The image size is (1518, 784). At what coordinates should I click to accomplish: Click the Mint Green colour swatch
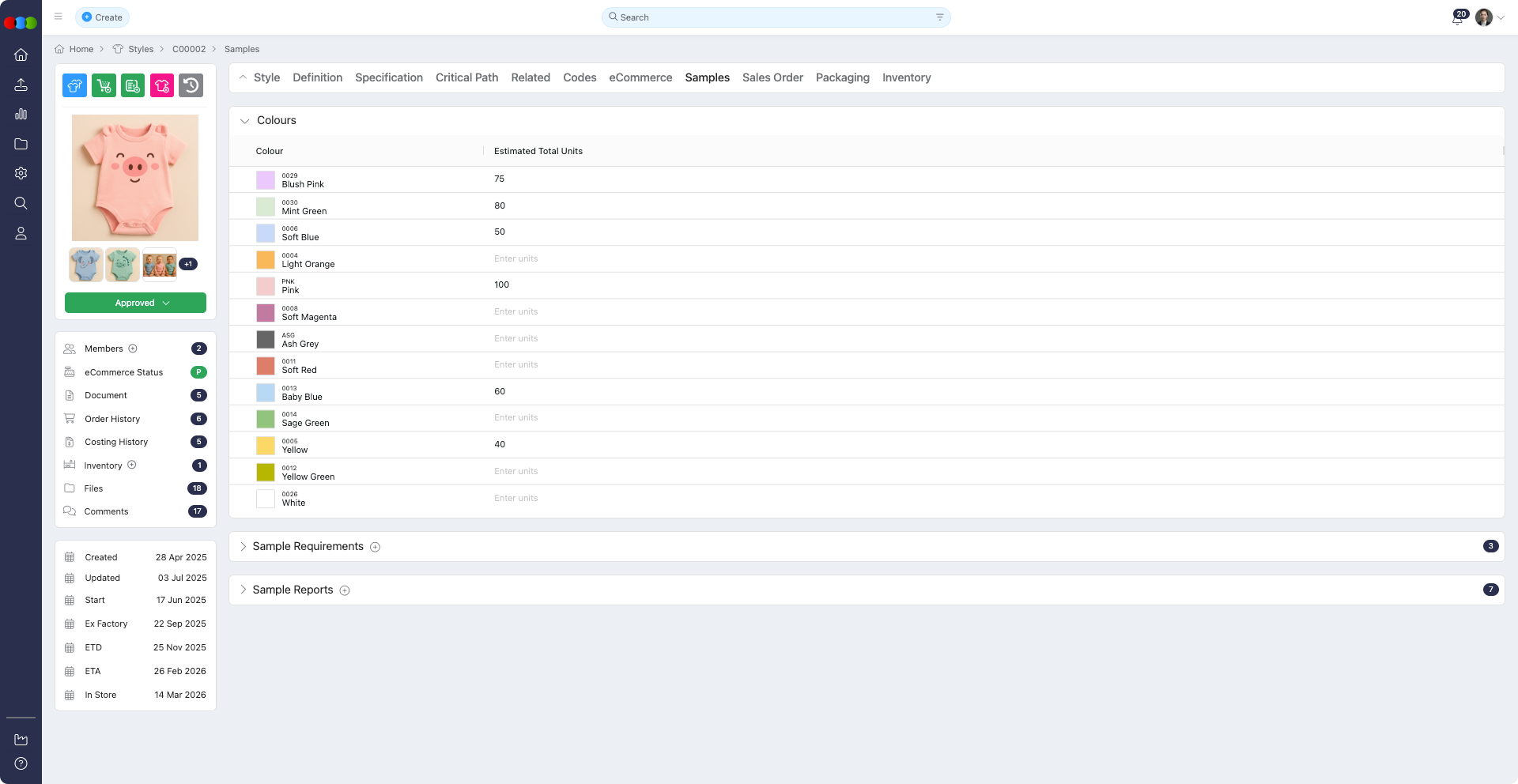[x=266, y=207]
